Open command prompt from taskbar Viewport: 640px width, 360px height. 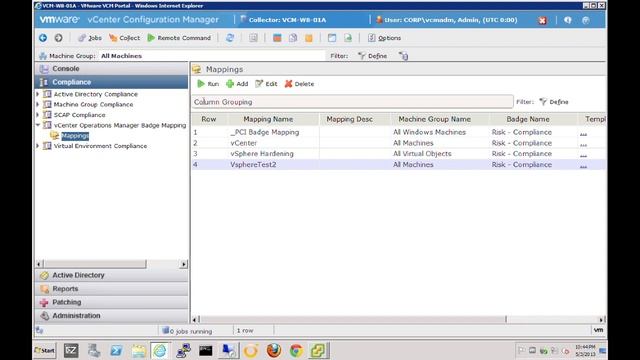(205, 350)
